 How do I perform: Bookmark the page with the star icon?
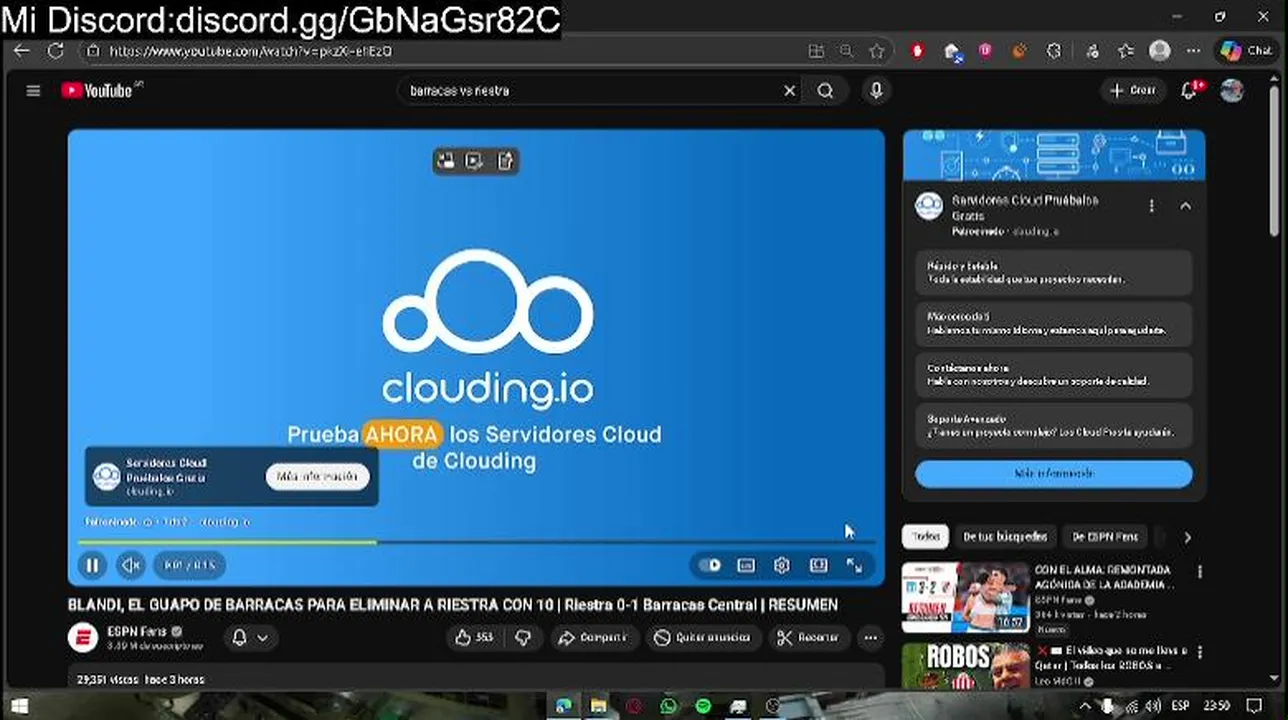[x=877, y=51]
